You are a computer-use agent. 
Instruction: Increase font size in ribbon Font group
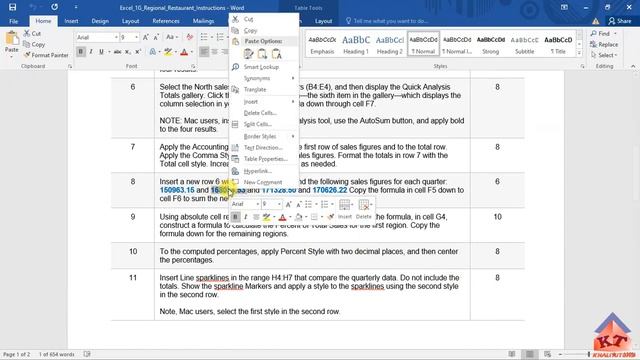[x=146, y=37]
